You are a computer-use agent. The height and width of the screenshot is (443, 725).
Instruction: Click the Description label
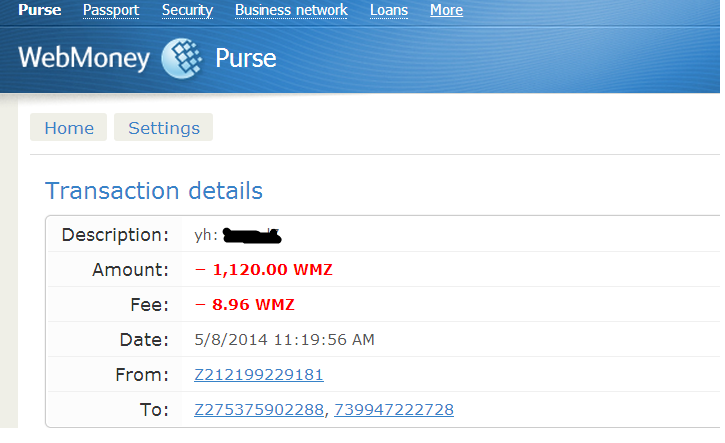click(x=115, y=235)
